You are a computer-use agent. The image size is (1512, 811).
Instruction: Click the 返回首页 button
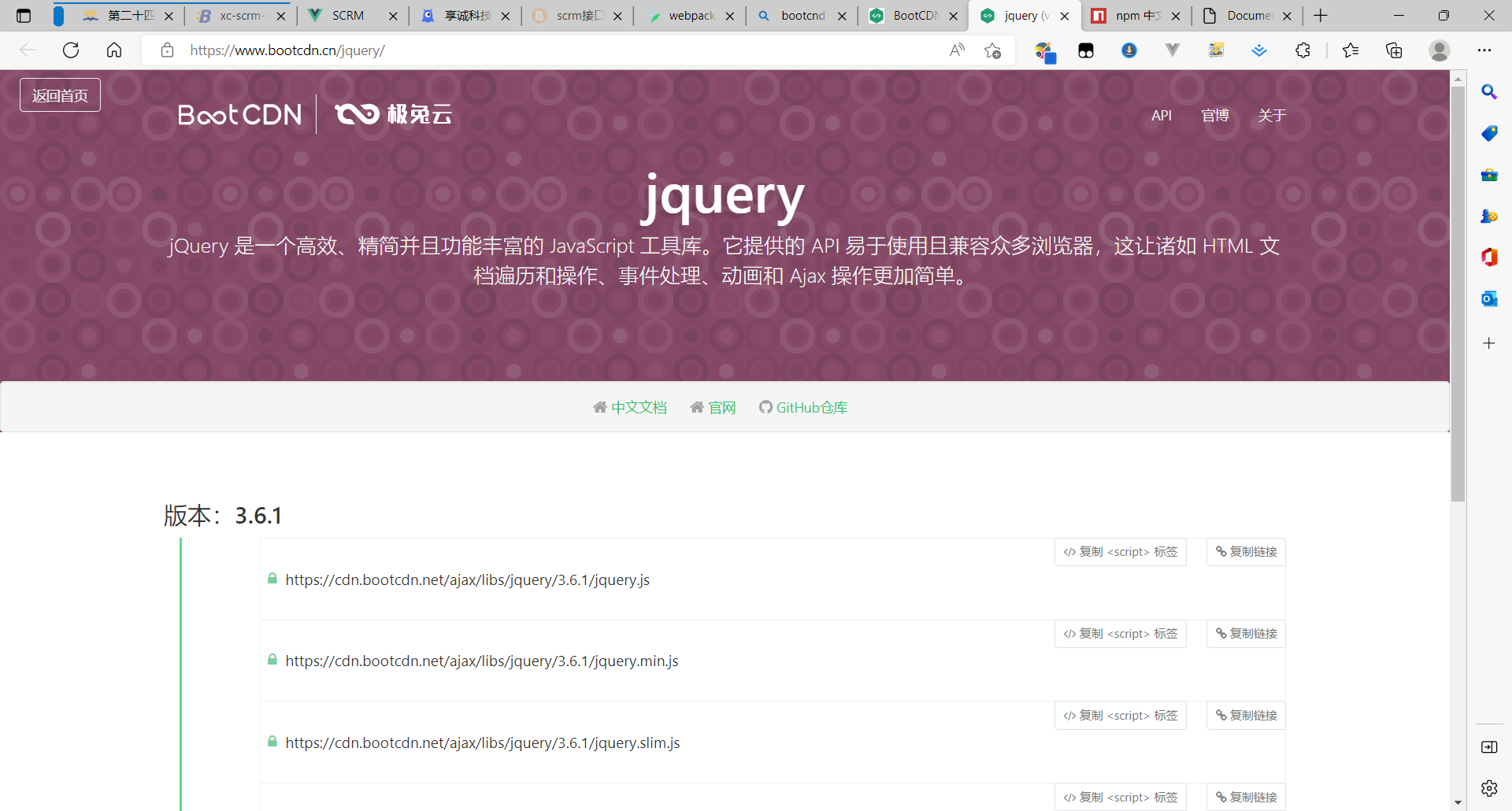[60, 95]
